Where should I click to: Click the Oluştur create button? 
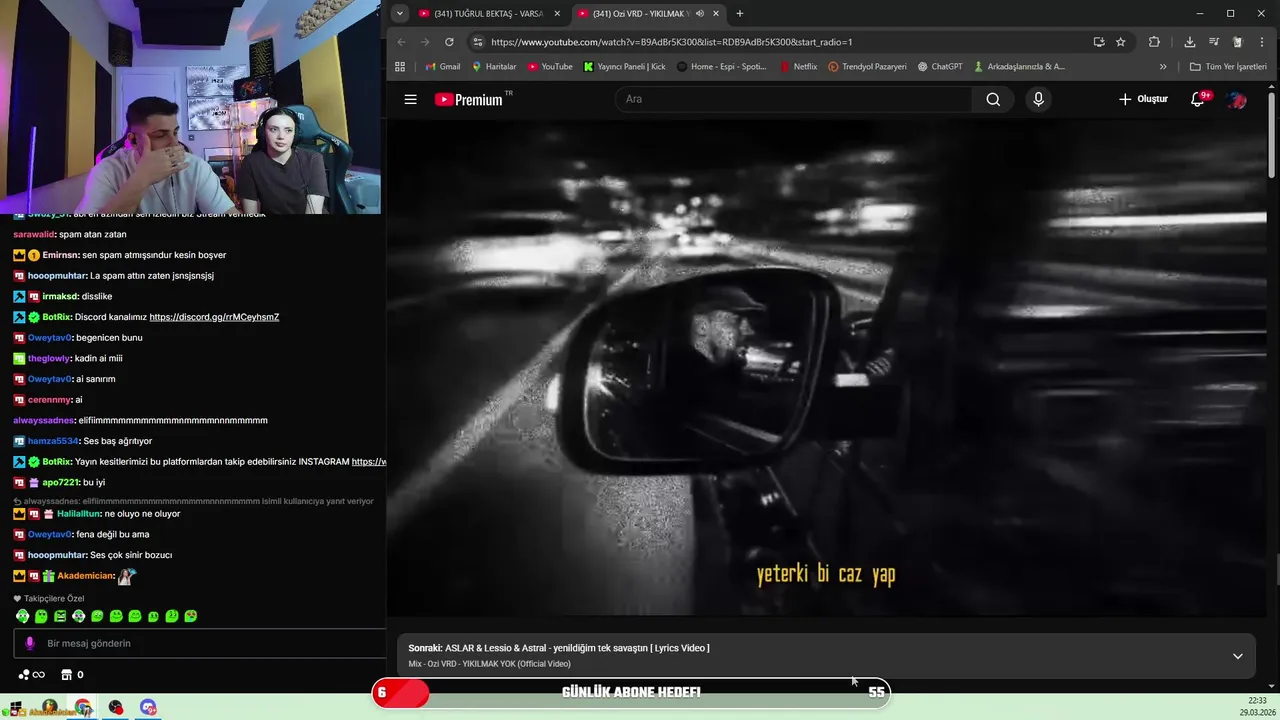(1143, 99)
